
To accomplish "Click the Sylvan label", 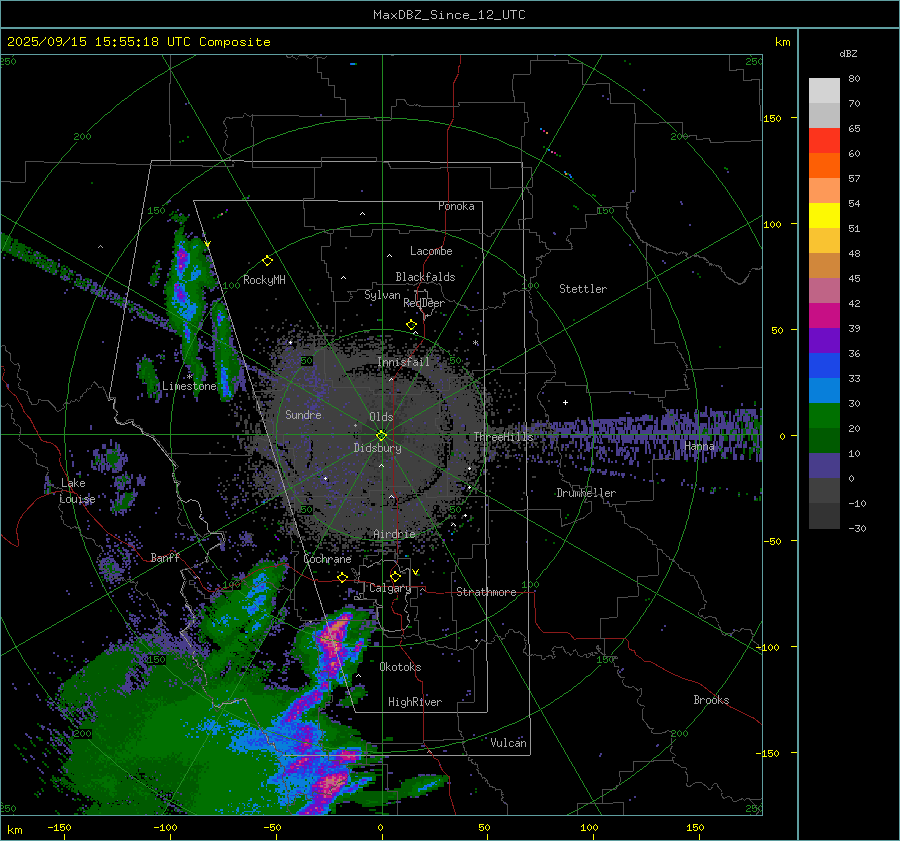I will (x=382, y=295).
